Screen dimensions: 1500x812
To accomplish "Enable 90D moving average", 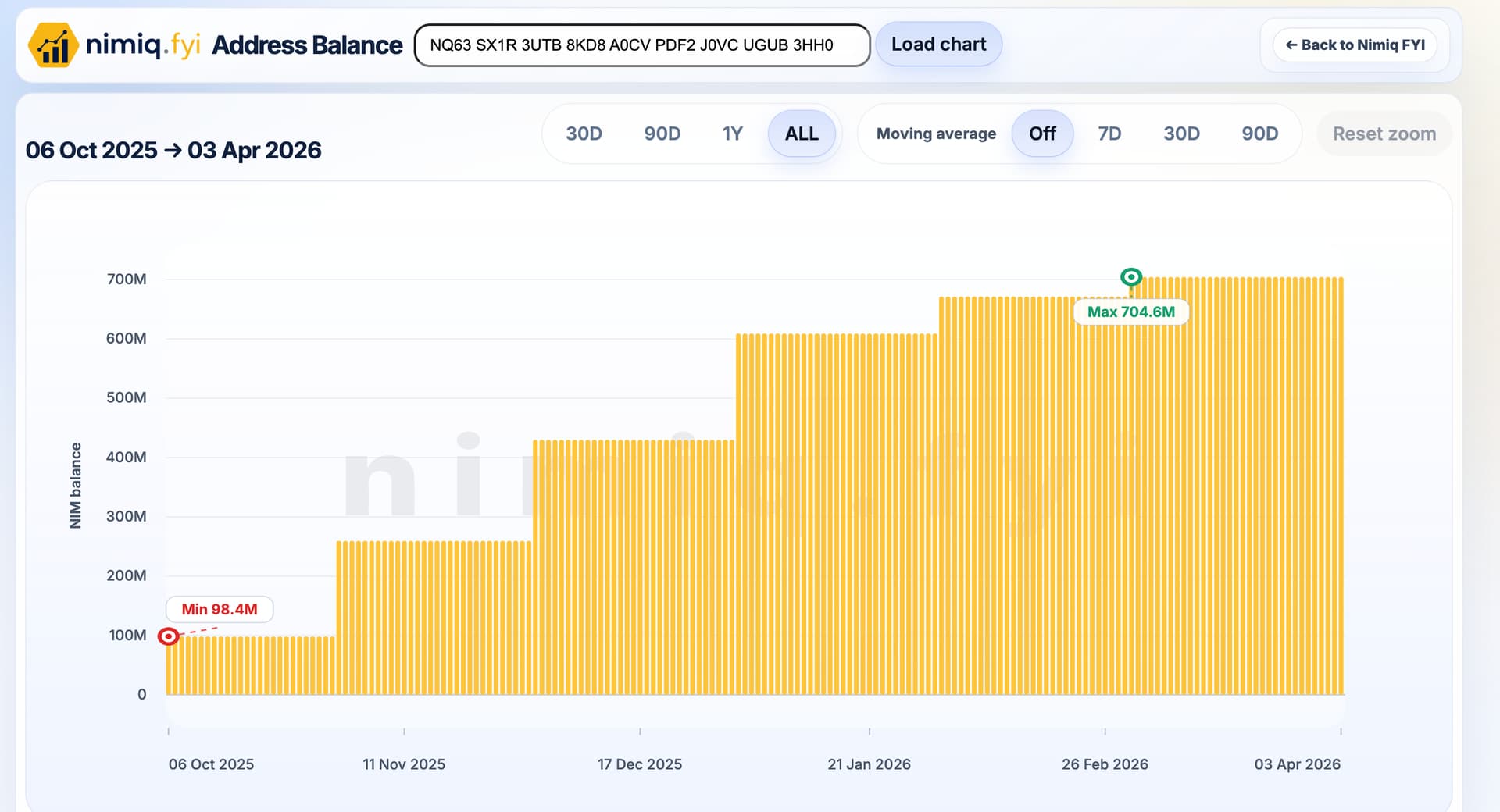I will point(1259,134).
